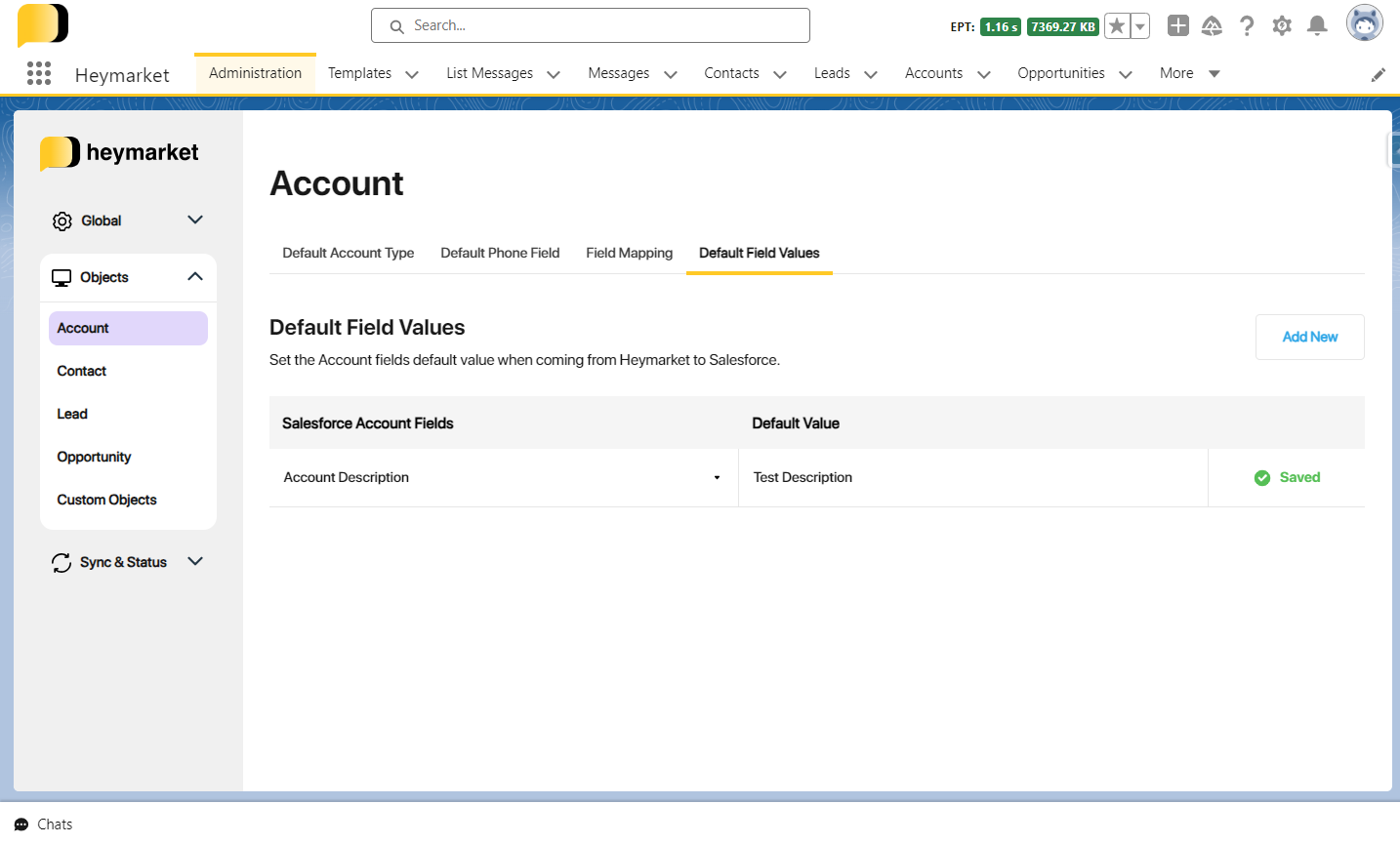
Task: Switch to the Default Field Values tab
Action: [760, 253]
